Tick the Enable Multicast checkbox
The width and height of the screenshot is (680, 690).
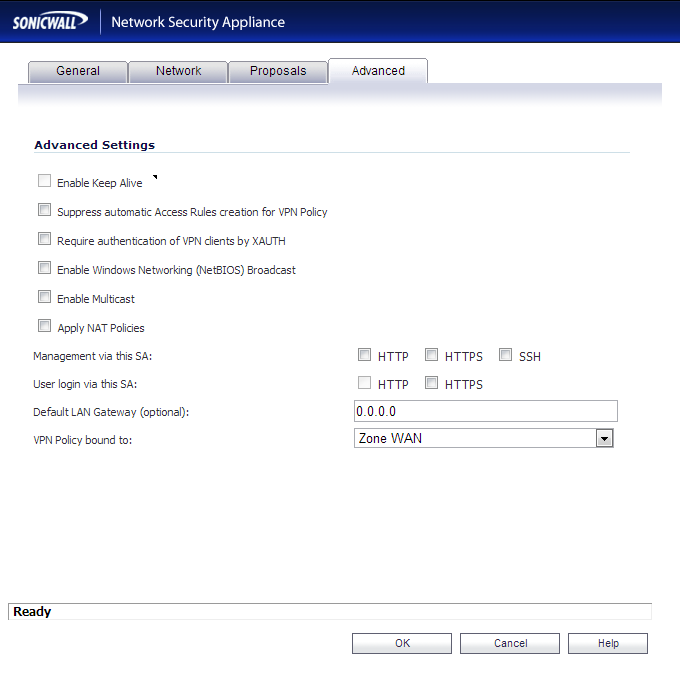pyautogui.click(x=44, y=297)
